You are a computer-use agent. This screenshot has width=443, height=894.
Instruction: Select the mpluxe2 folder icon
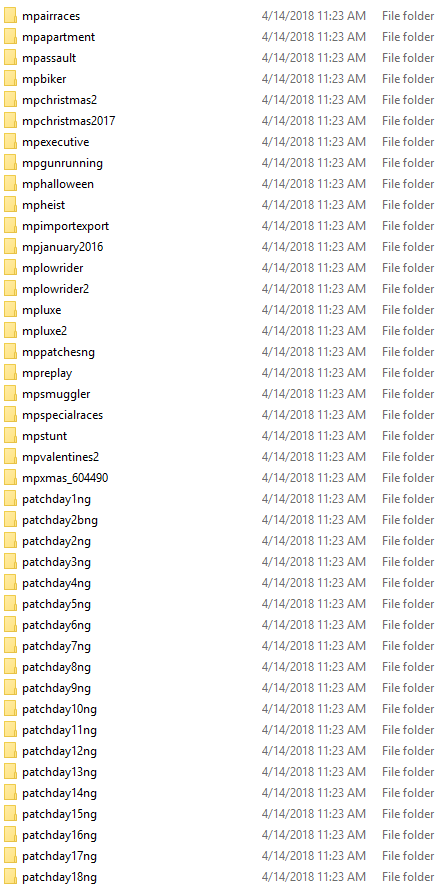pos(10,331)
